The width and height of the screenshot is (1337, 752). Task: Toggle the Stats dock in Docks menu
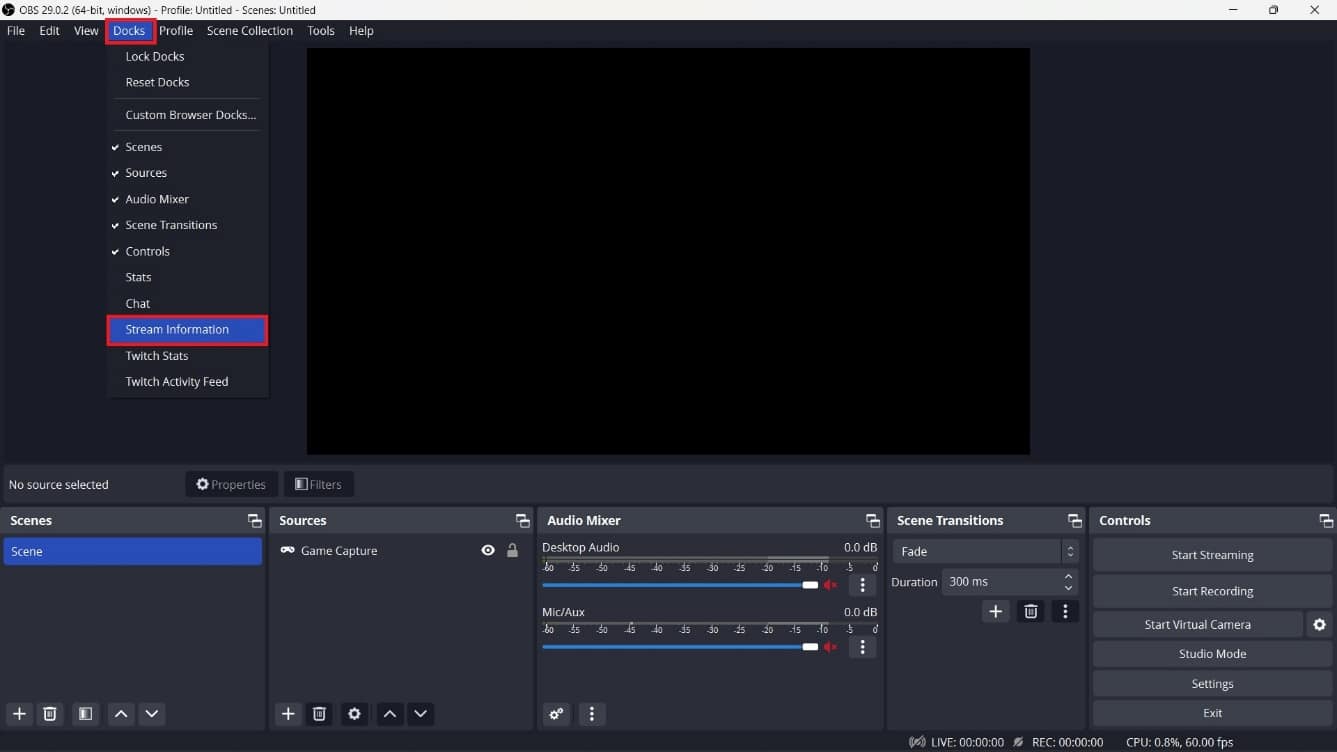click(x=138, y=277)
